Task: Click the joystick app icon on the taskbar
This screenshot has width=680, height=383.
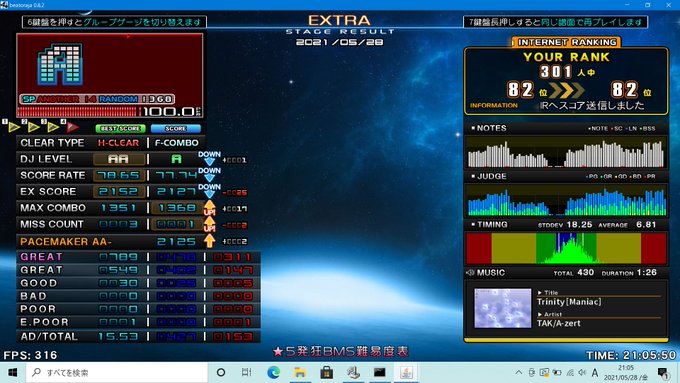Action: (x=353, y=373)
